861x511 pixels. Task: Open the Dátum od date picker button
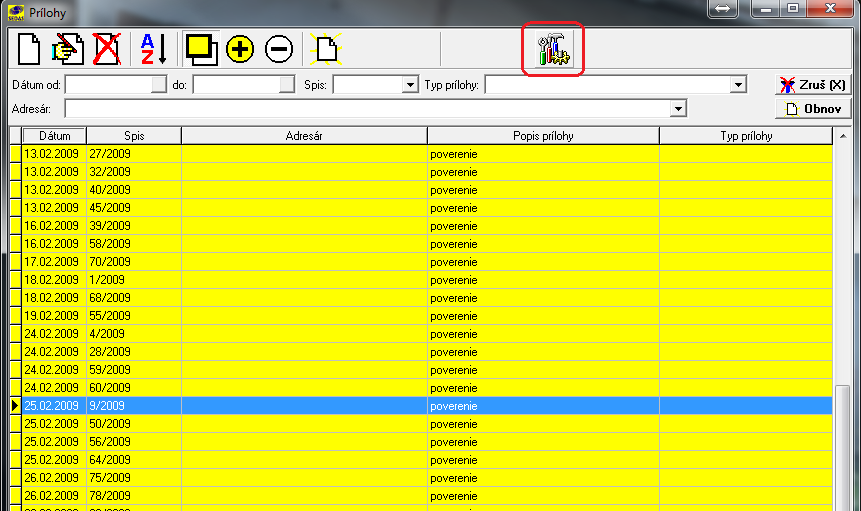point(159,85)
